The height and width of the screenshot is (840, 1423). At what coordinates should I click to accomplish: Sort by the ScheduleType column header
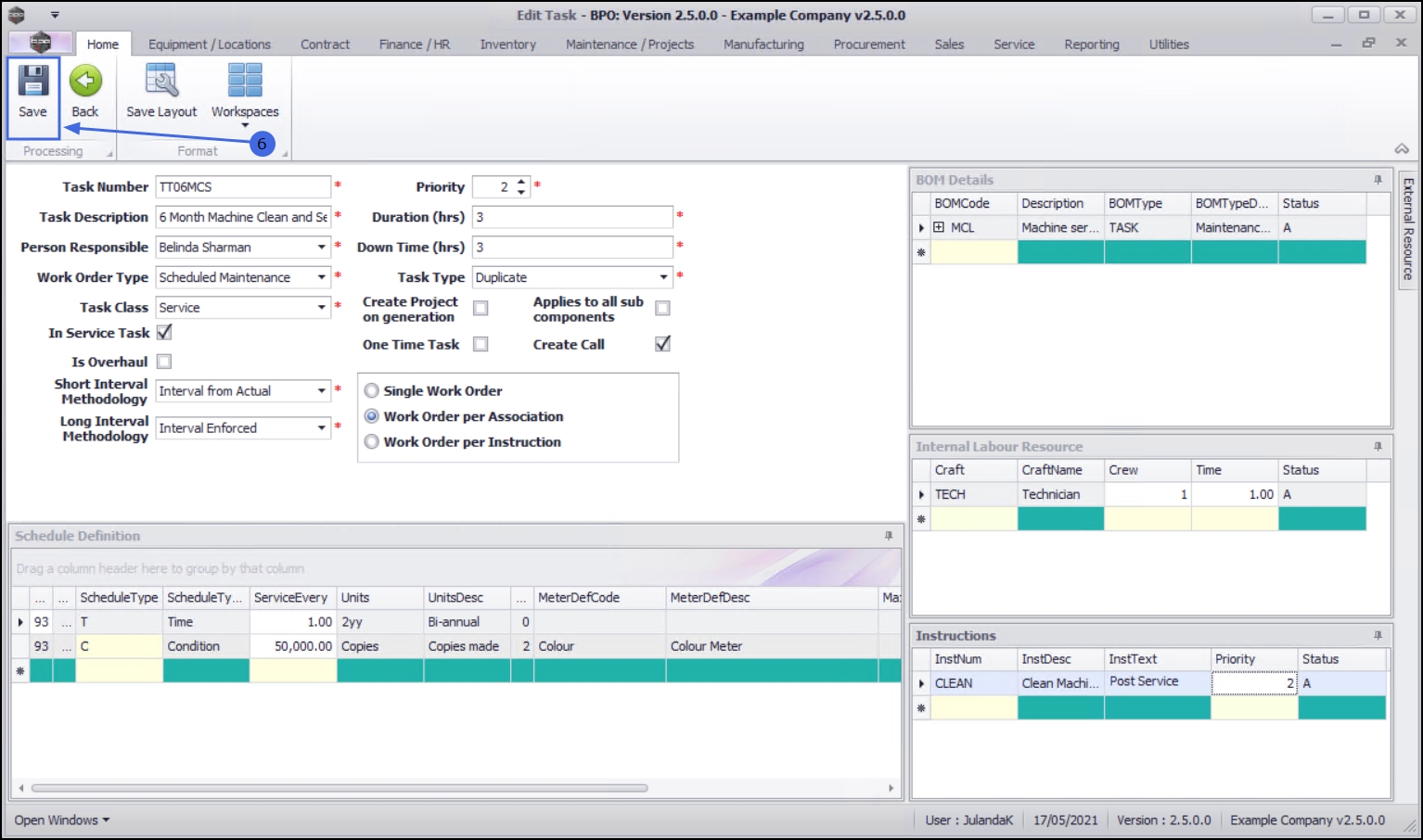pos(119,598)
